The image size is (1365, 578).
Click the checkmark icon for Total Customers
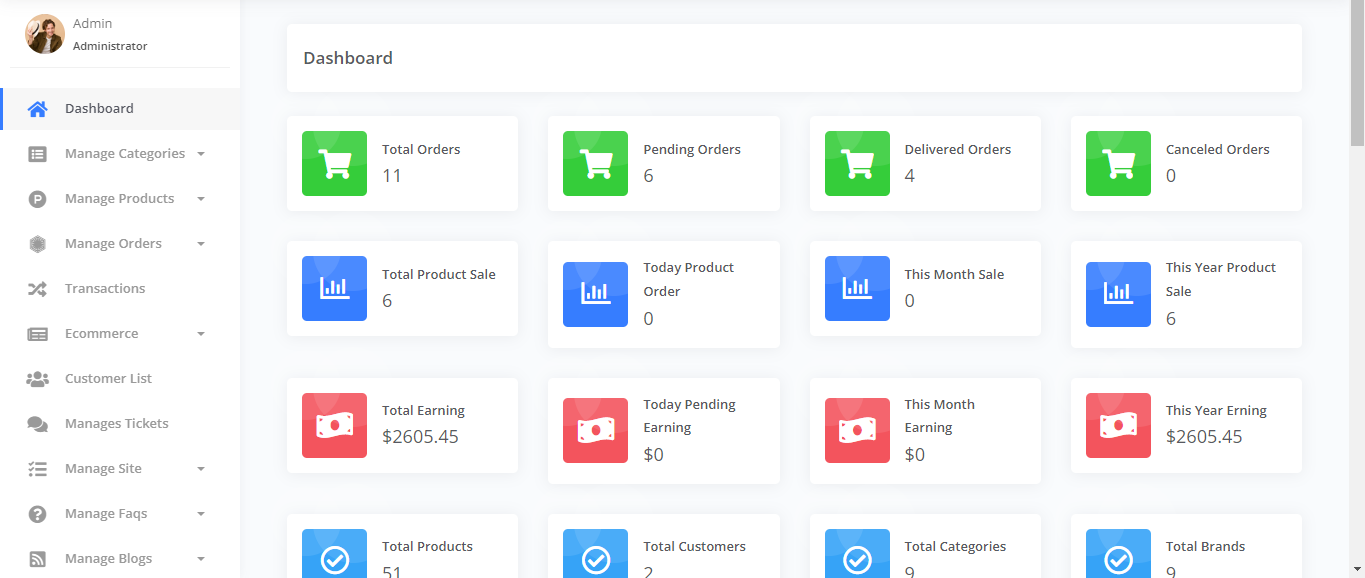pyautogui.click(x=595, y=558)
